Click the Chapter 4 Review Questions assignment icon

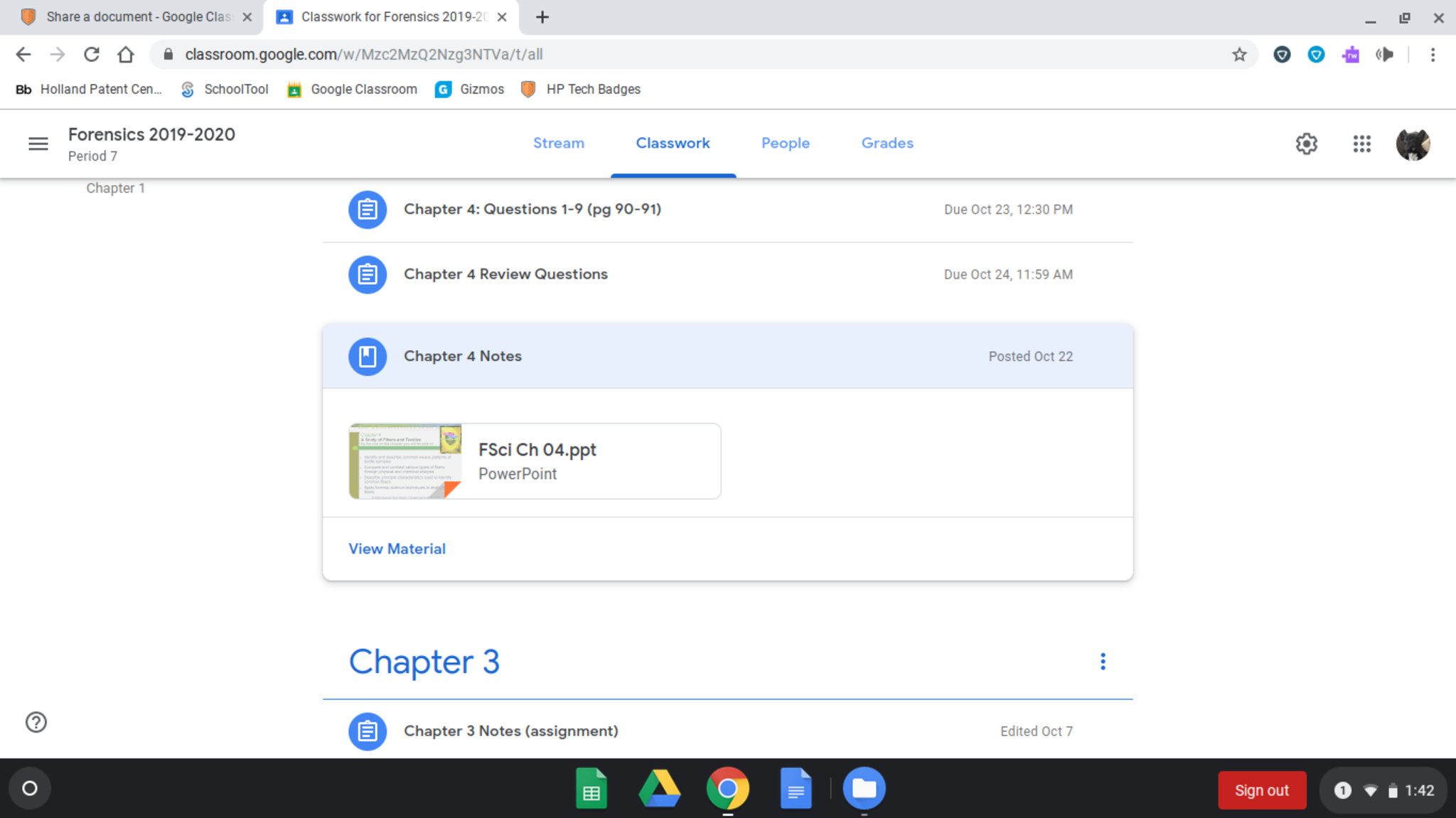[368, 274]
